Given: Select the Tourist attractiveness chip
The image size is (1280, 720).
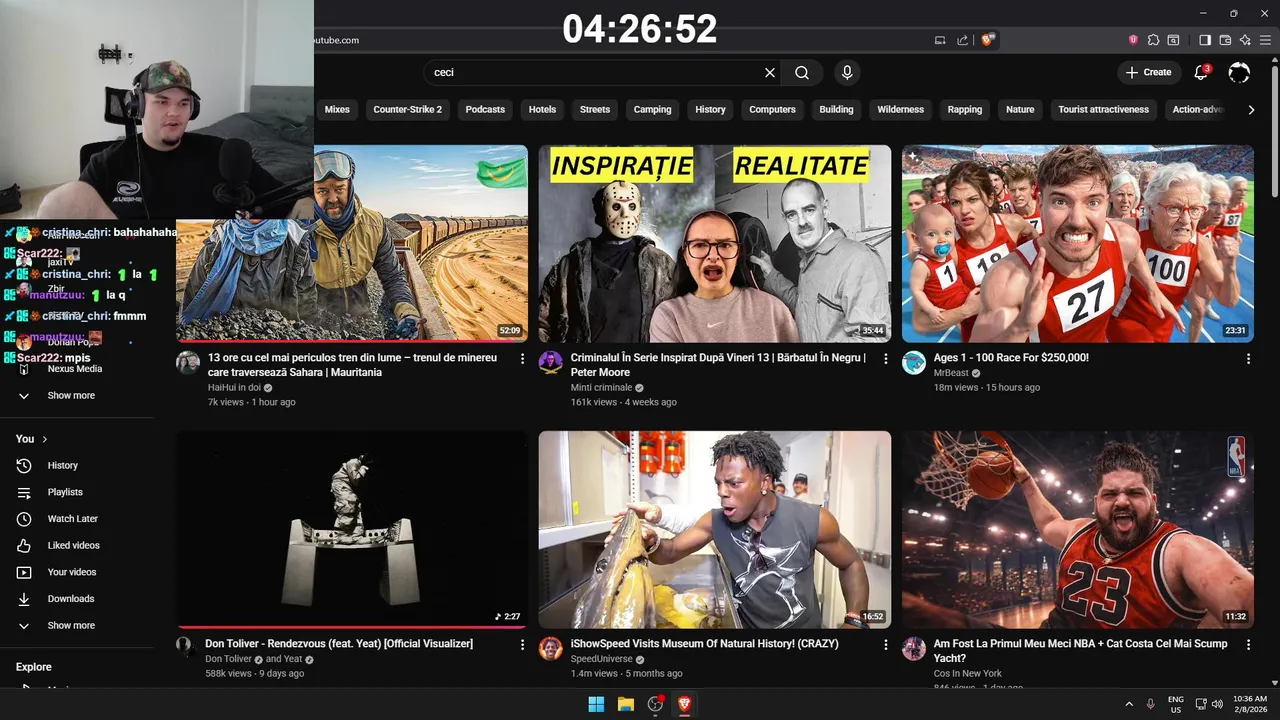Looking at the screenshot, I should 1103,109.
